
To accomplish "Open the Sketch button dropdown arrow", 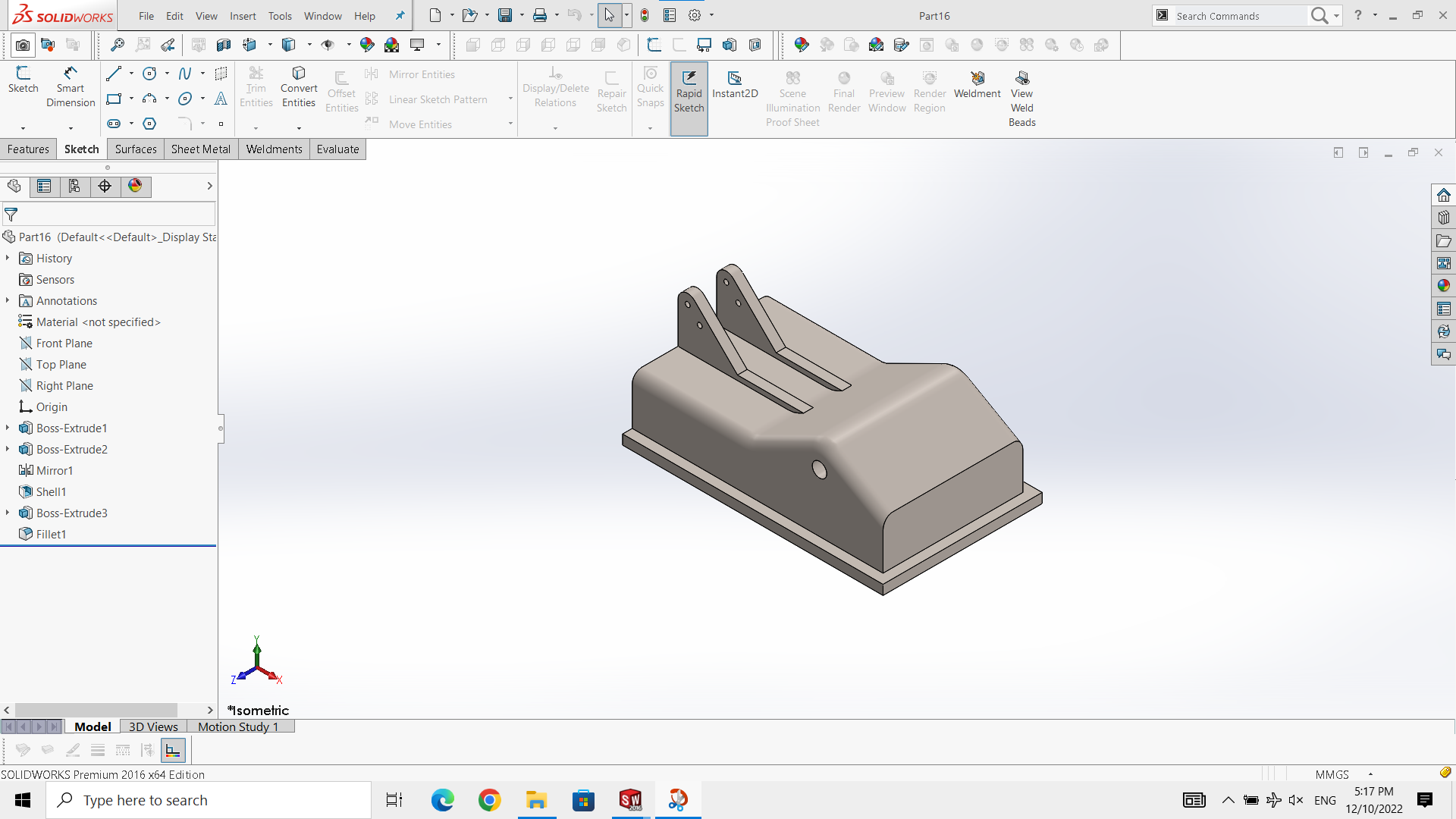I will pyautogui.click(x=24, y=128).
